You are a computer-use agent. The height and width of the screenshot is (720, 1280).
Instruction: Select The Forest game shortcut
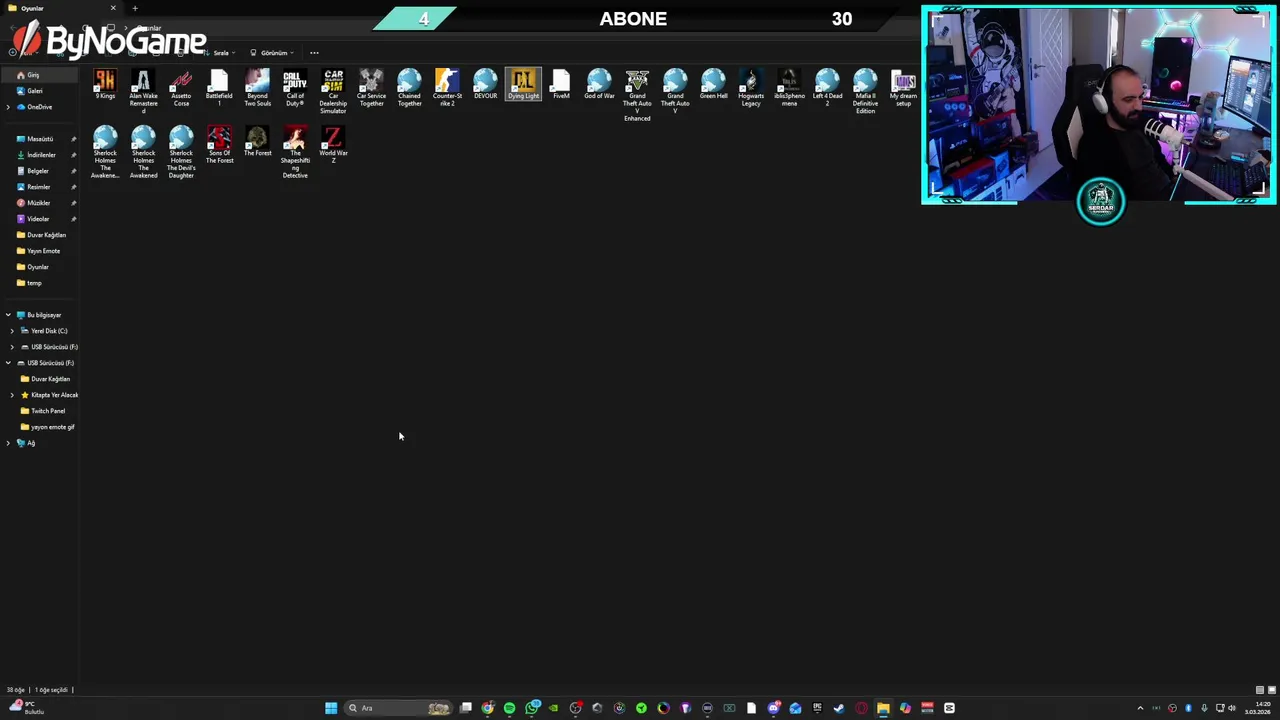[x=257, y=141]
